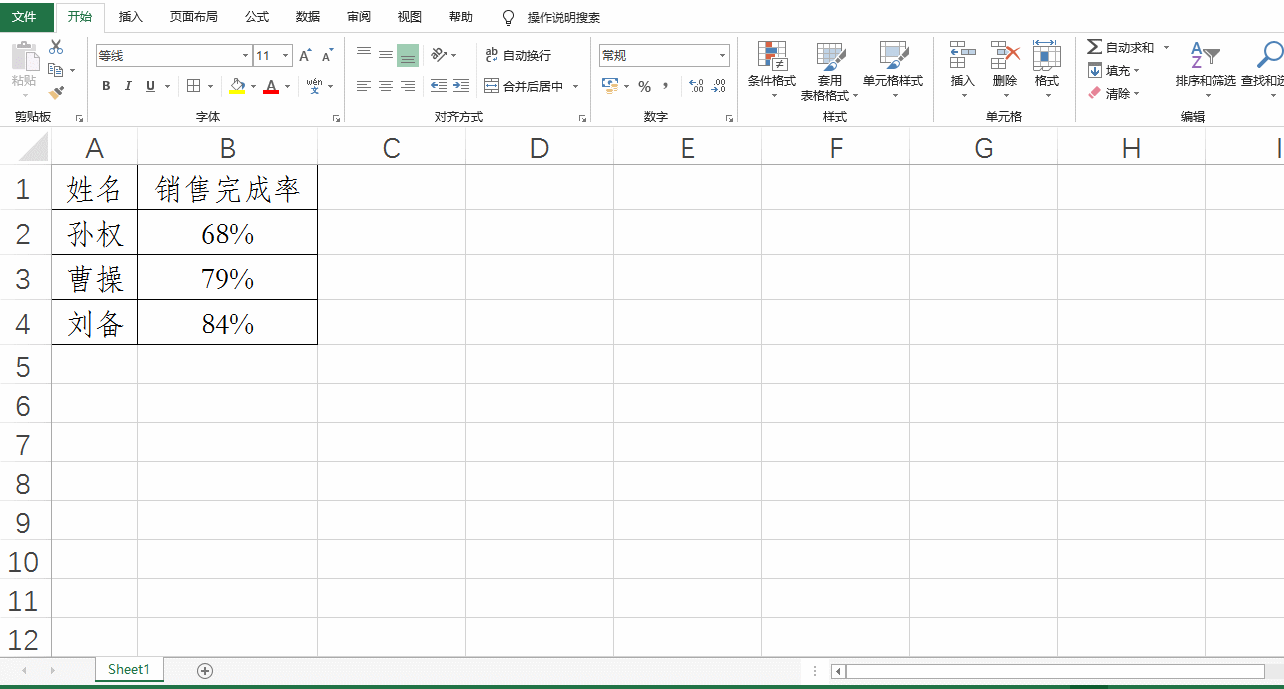Open the fill color dropdown arrow
The image size is (1284, 689).
pyautogui.click(x=252, y=86)
